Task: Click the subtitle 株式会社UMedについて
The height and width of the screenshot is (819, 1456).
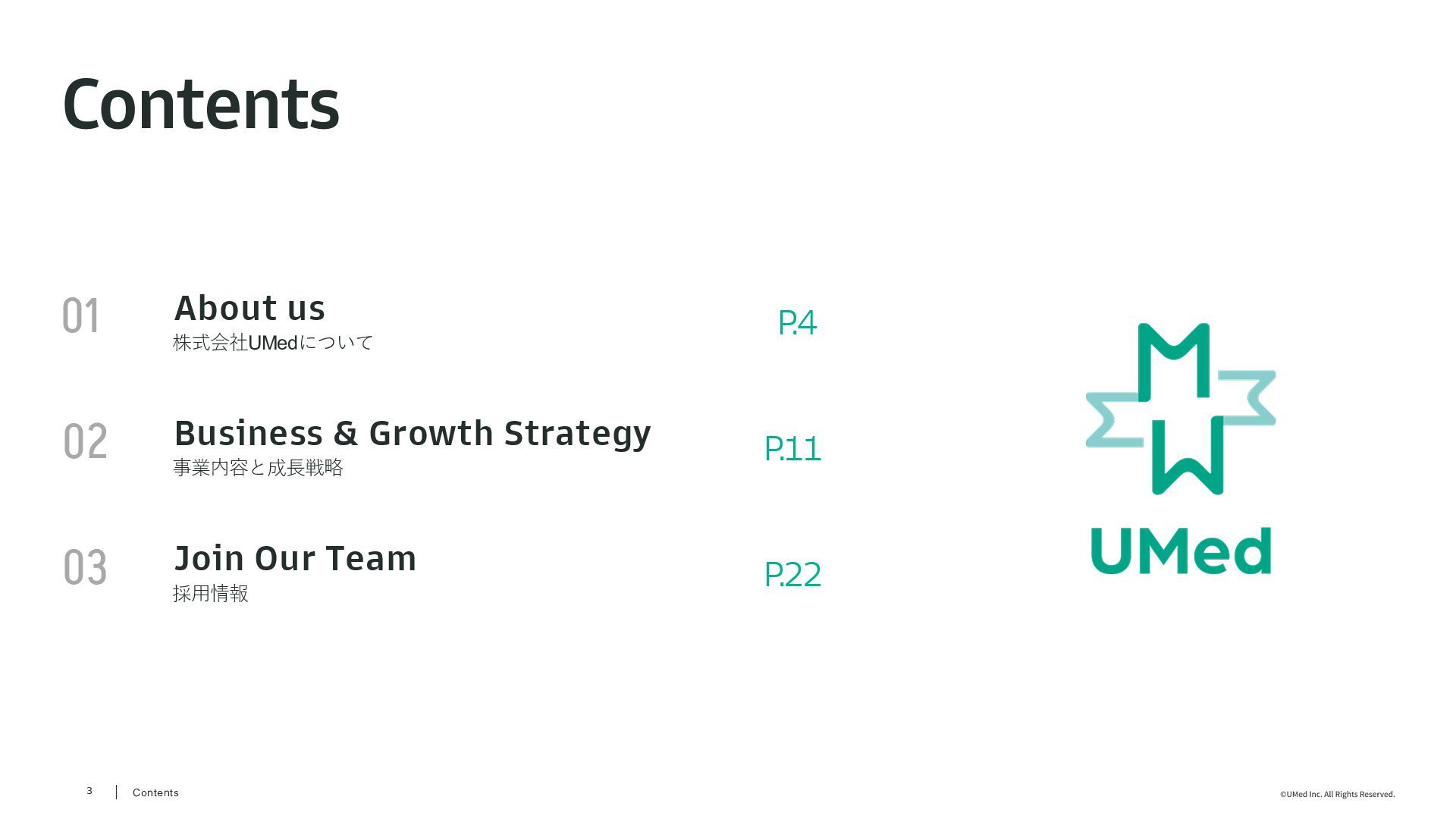Action: coord(273,343)
